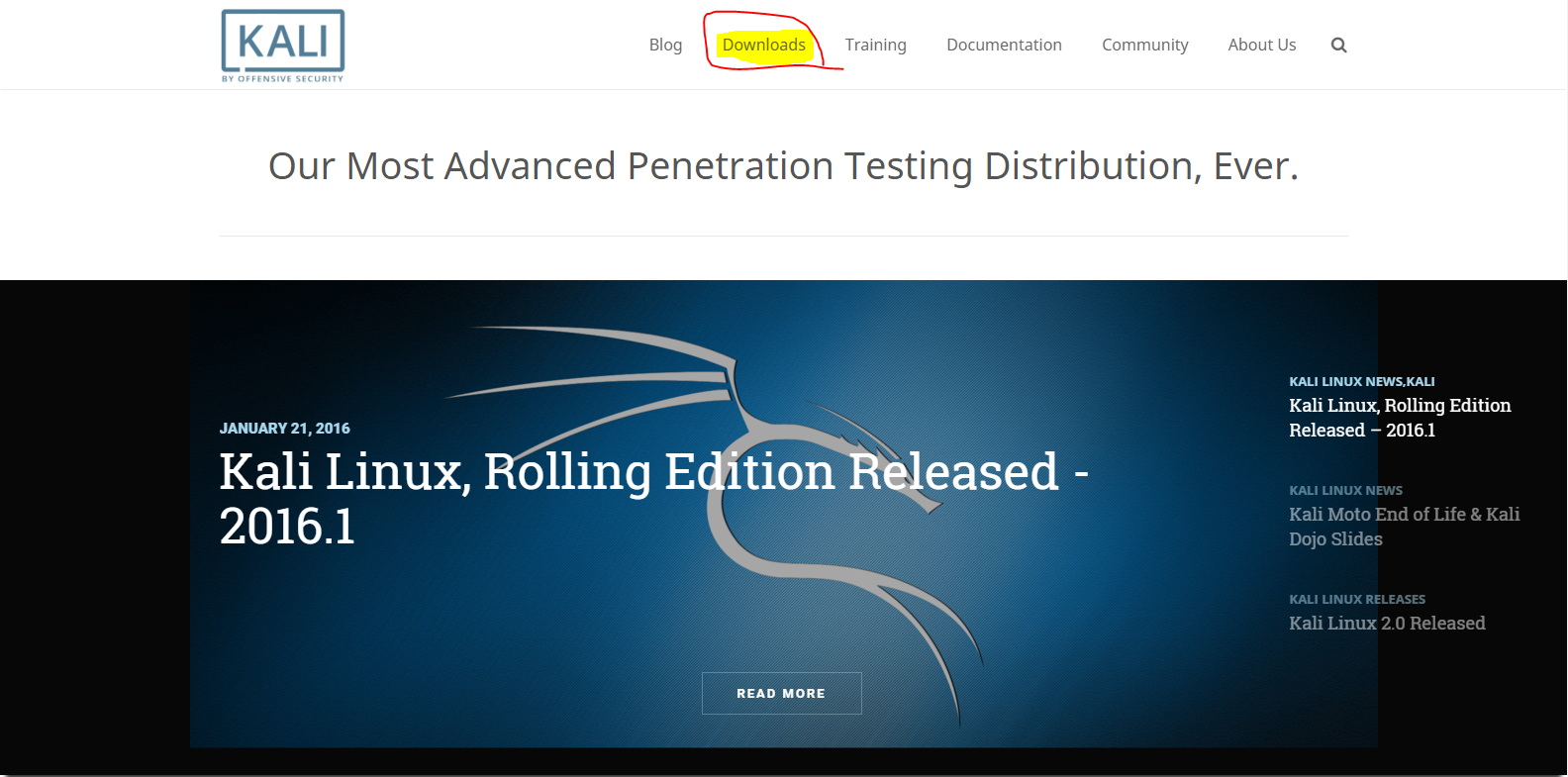Click the KALI LINUX NEWS,KALI category tag

tap(1361, 381)
